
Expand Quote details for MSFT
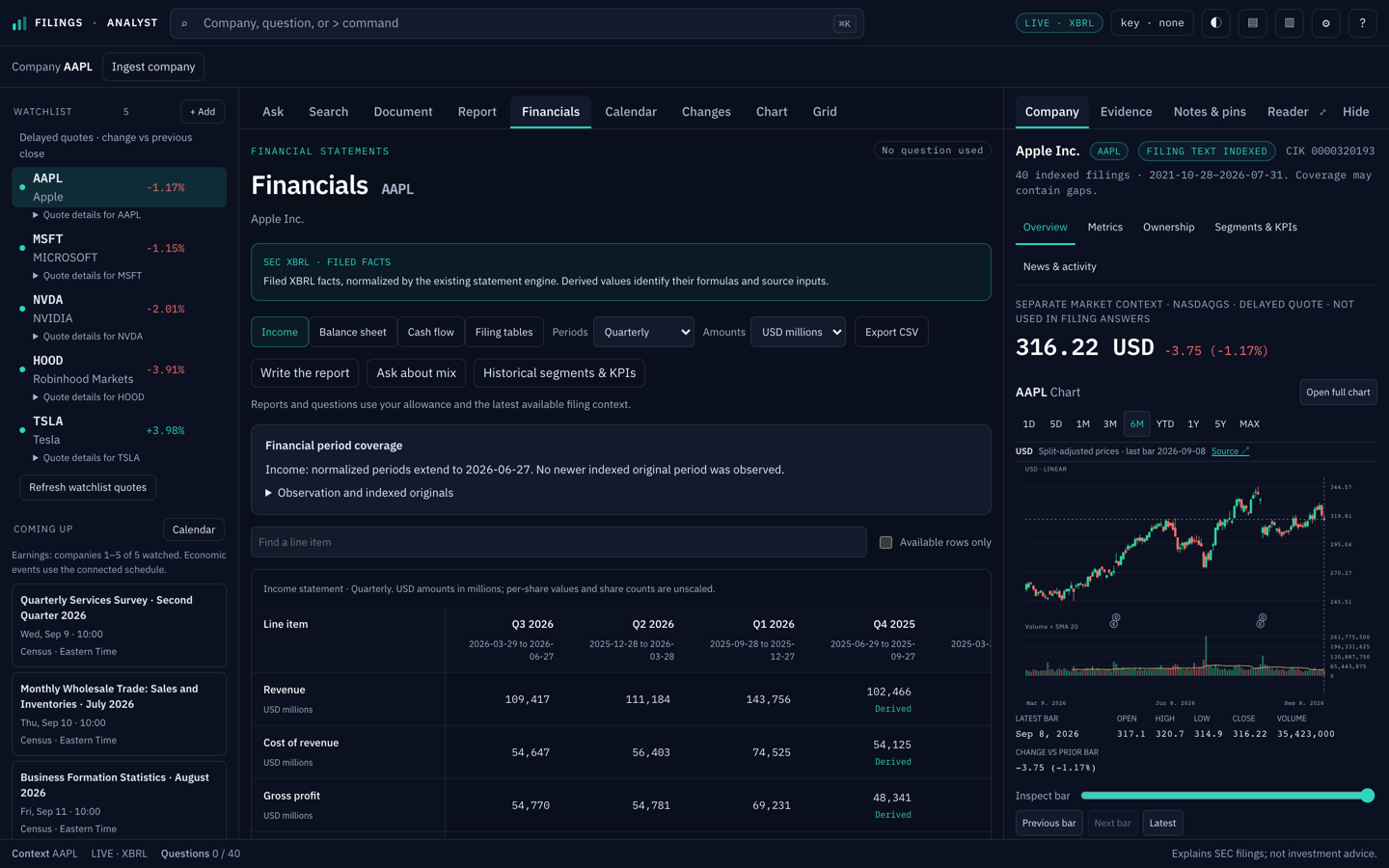click(87, 276)
